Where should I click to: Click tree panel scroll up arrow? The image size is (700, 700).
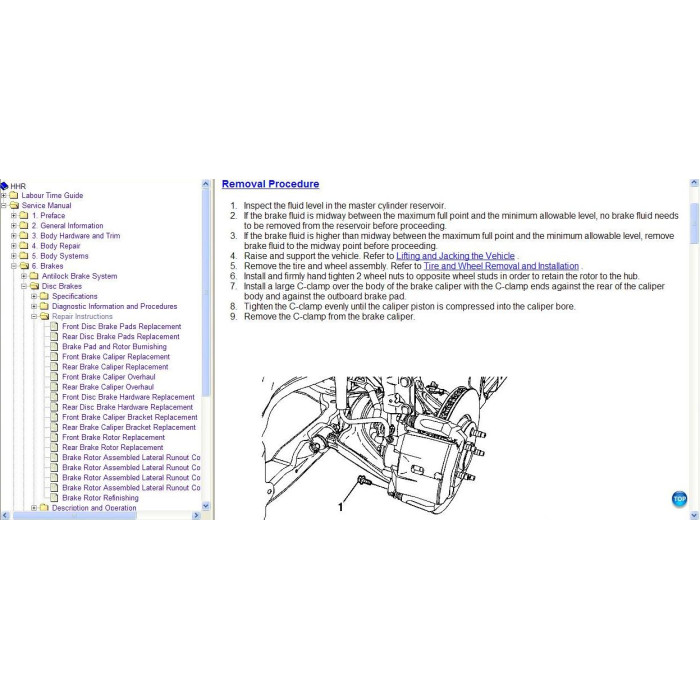[206, 183]
